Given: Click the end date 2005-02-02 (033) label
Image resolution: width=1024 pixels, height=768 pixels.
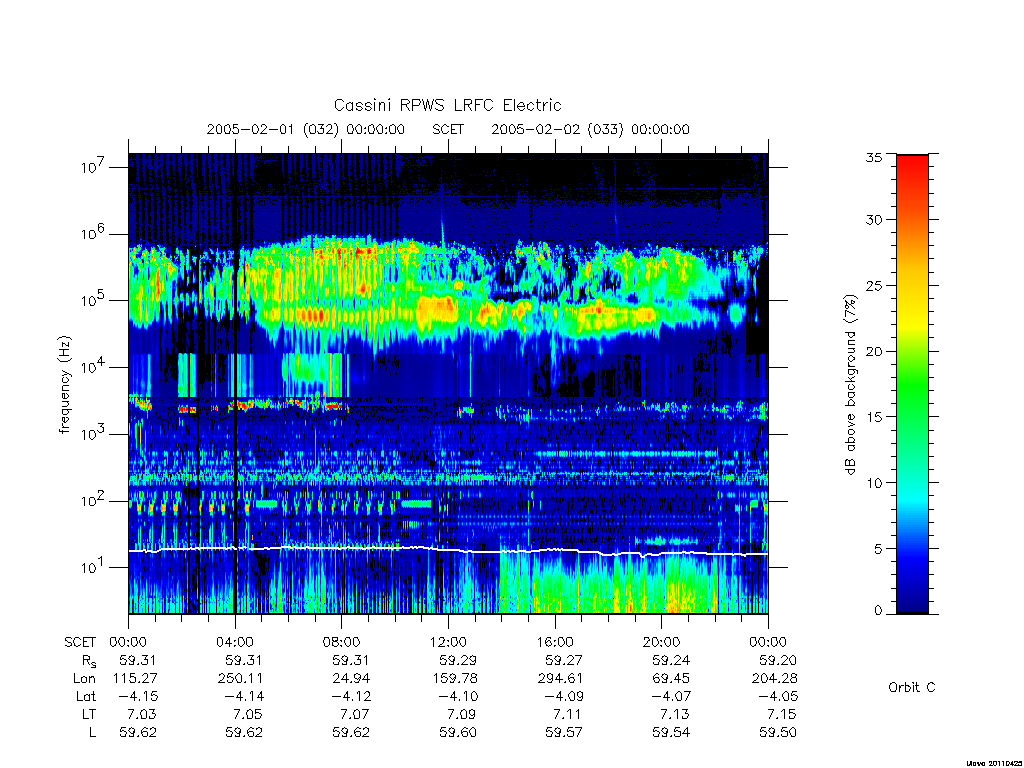Looking at the screenshot, I should tap(590, 129).
